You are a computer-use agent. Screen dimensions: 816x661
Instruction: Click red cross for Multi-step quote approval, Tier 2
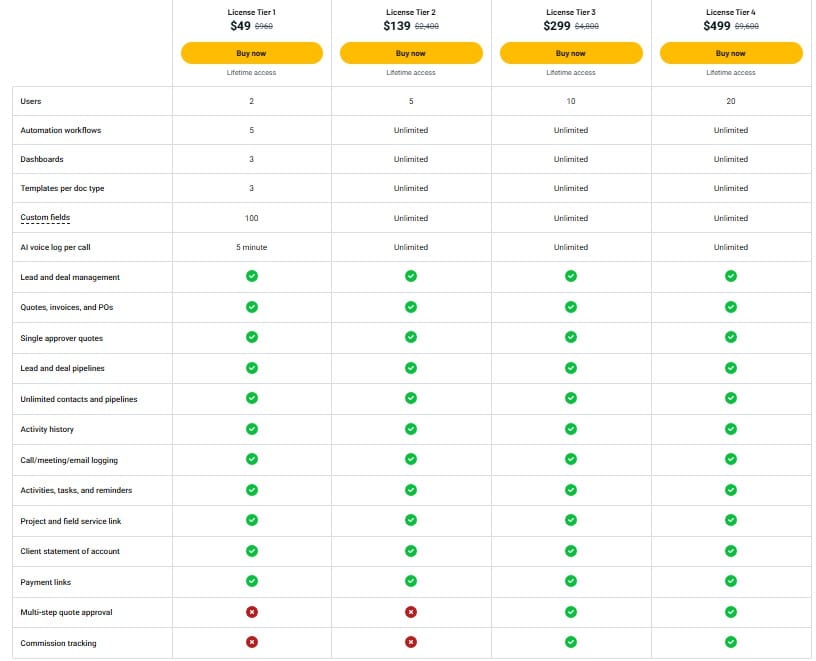pos(410,612)
